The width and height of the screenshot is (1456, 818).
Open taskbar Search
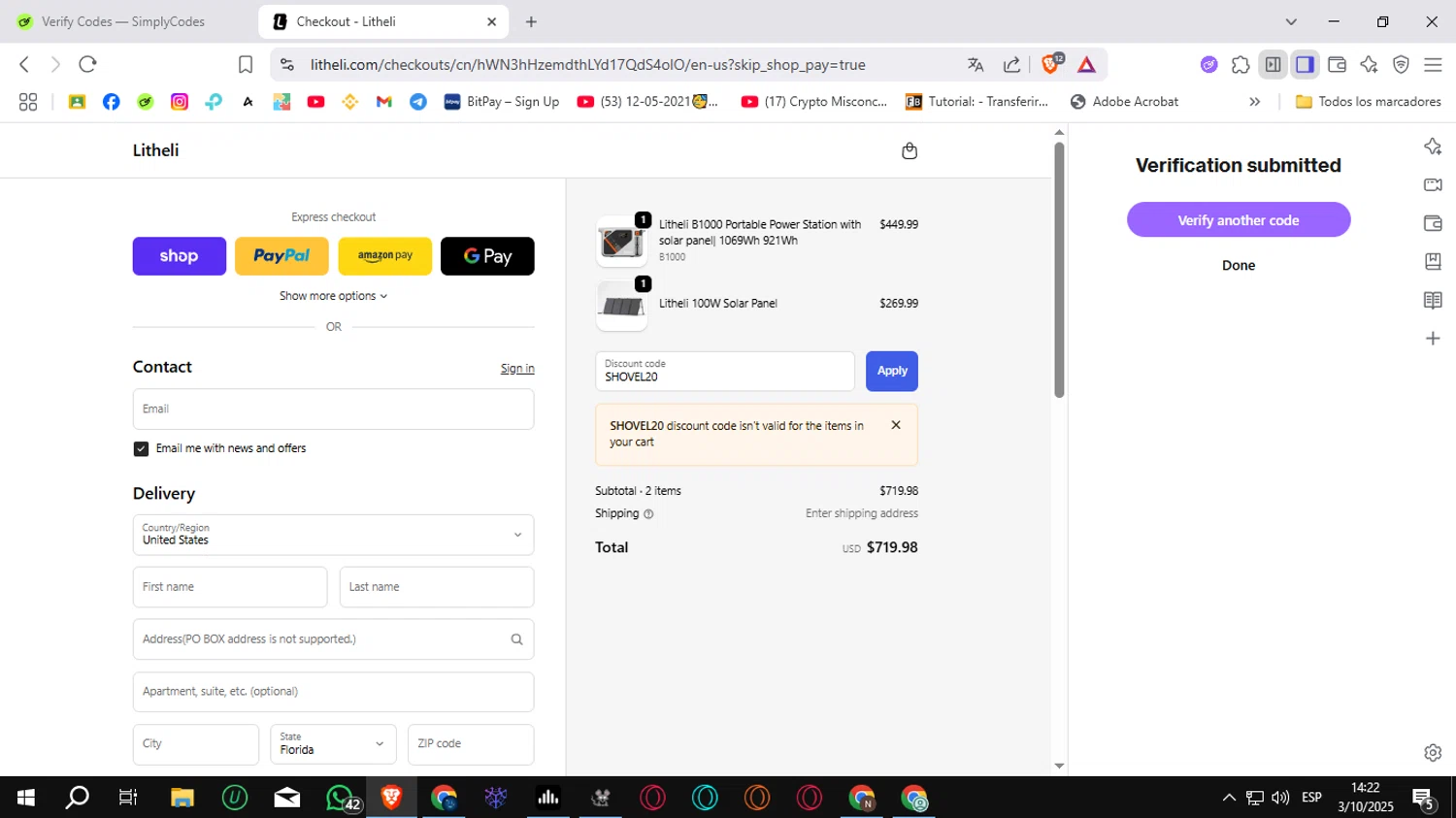click(77, 798)
